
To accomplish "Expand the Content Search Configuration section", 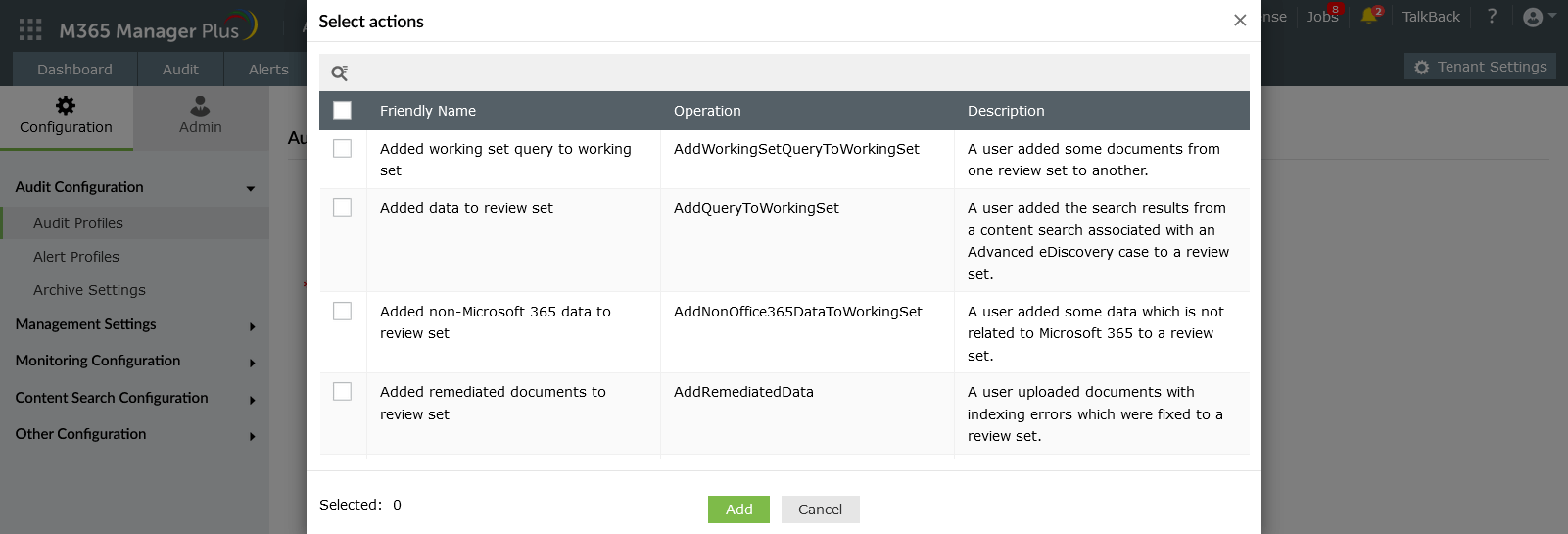I will click(x=252, y=400).
